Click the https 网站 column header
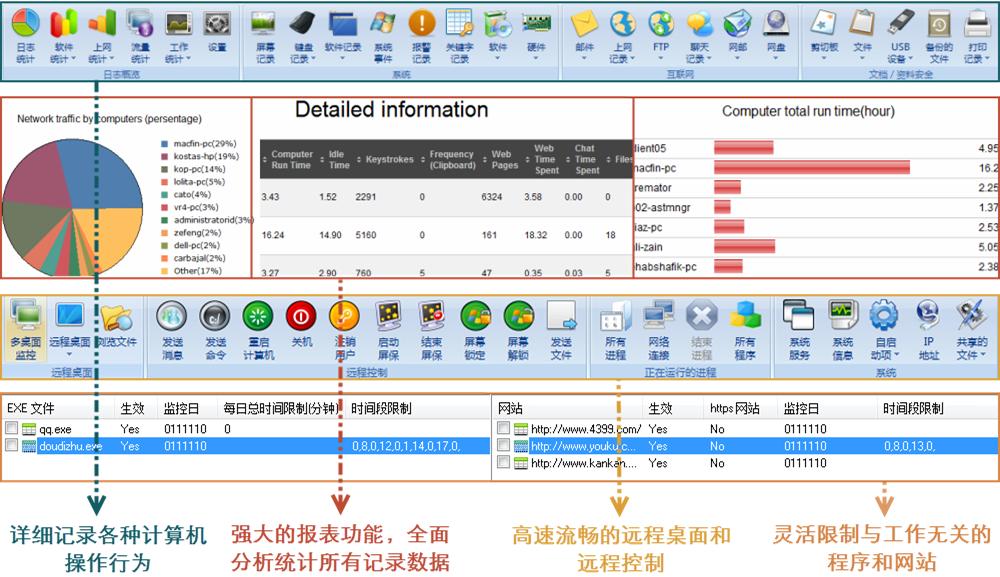Viewport: 1000px width, 577px height. coord(735,408)
